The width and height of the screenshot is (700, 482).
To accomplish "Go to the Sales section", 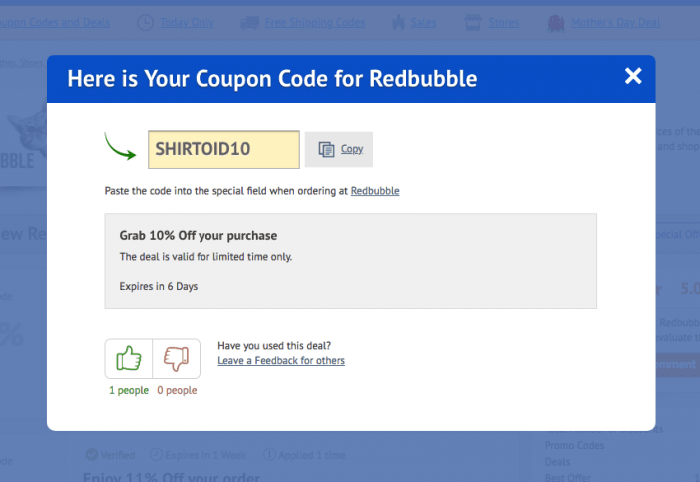I will tap(423, 22).
